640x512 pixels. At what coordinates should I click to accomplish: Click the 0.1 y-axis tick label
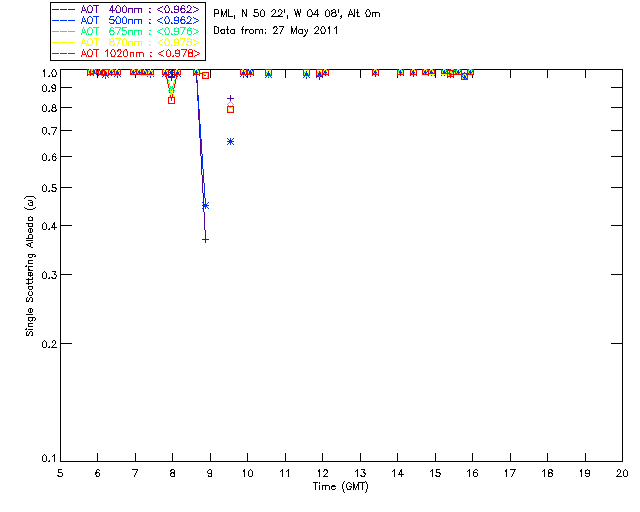tap(49, 459)
